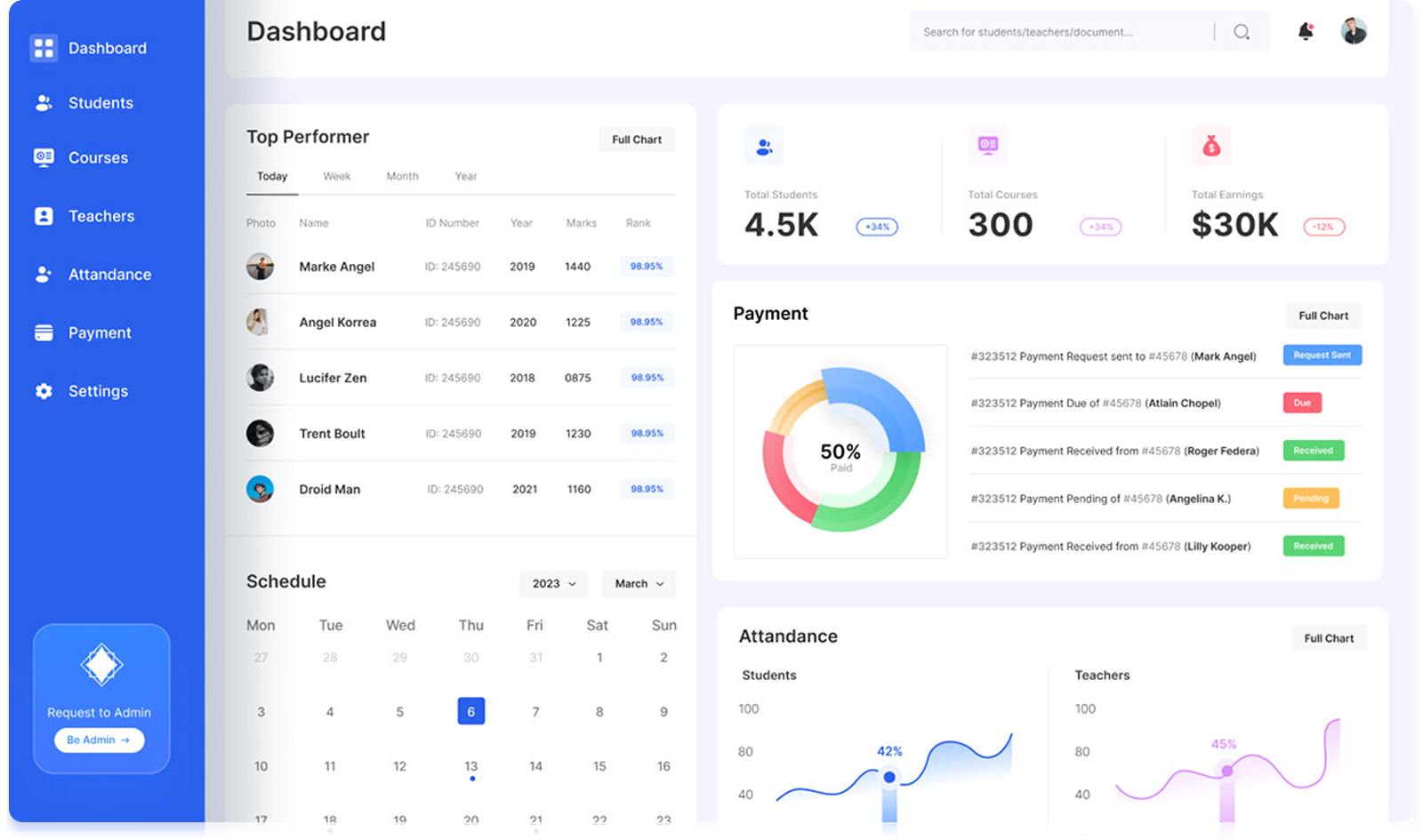Click Angel Korrea's photo
The width and height of the screenshot is (1423, 840).
tap(258, 322)
